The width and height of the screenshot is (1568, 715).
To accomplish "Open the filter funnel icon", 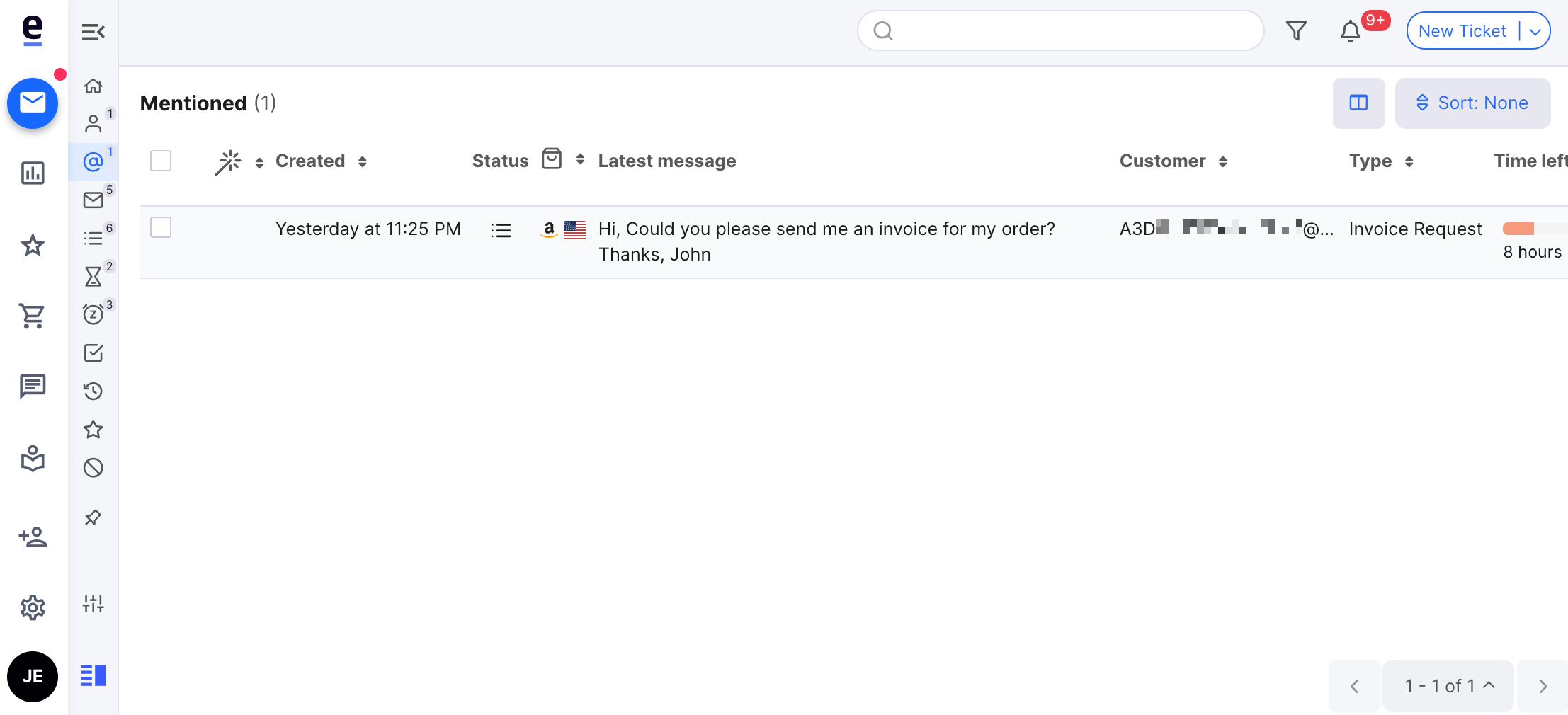I will [1296, 31].
